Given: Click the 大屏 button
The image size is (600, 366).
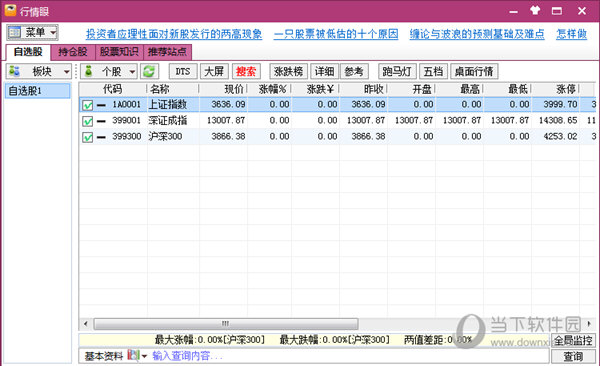Looking at the screenshot, I should [x=214, y=71].
